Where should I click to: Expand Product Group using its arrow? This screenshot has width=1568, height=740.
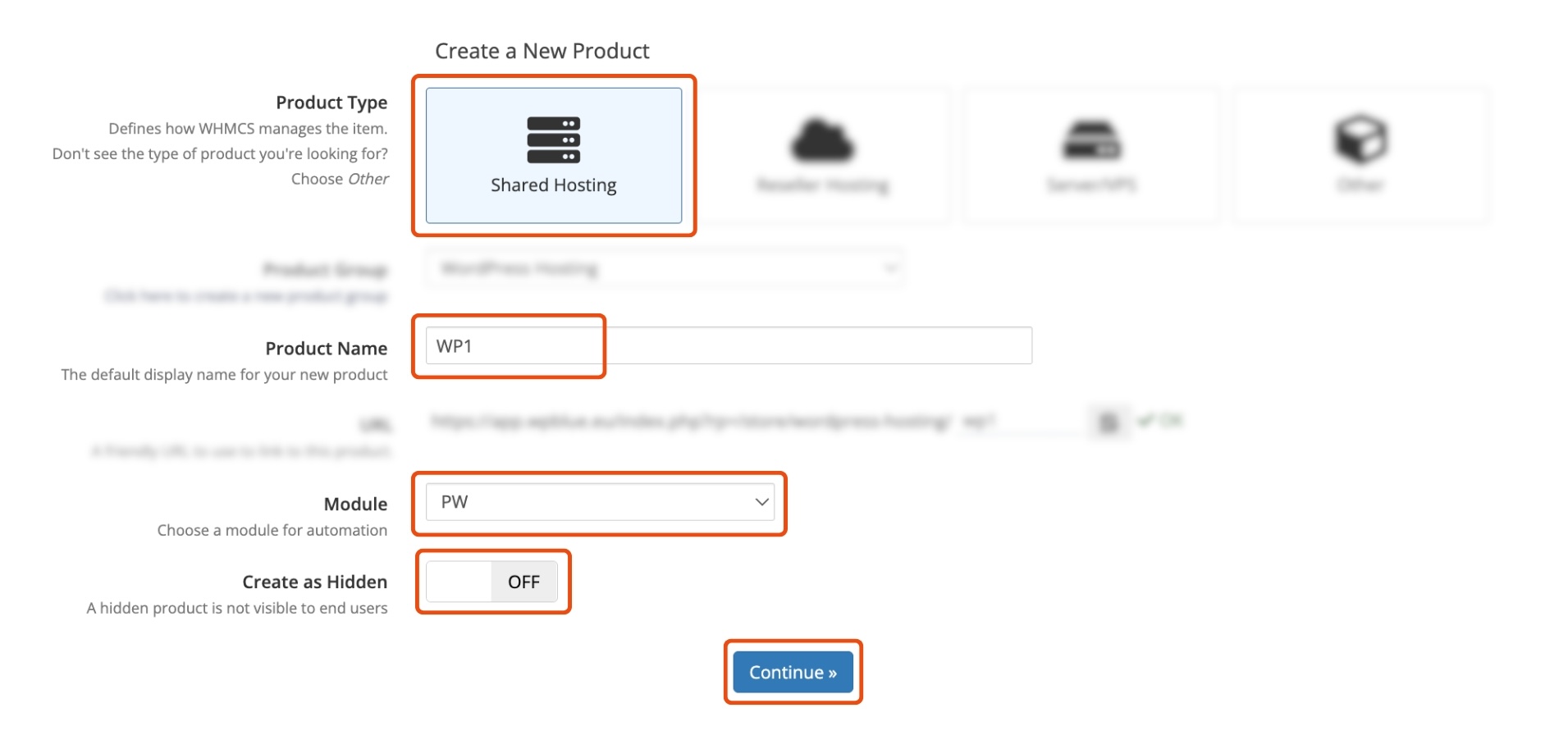pyautogui.click(x=889, y=268)
